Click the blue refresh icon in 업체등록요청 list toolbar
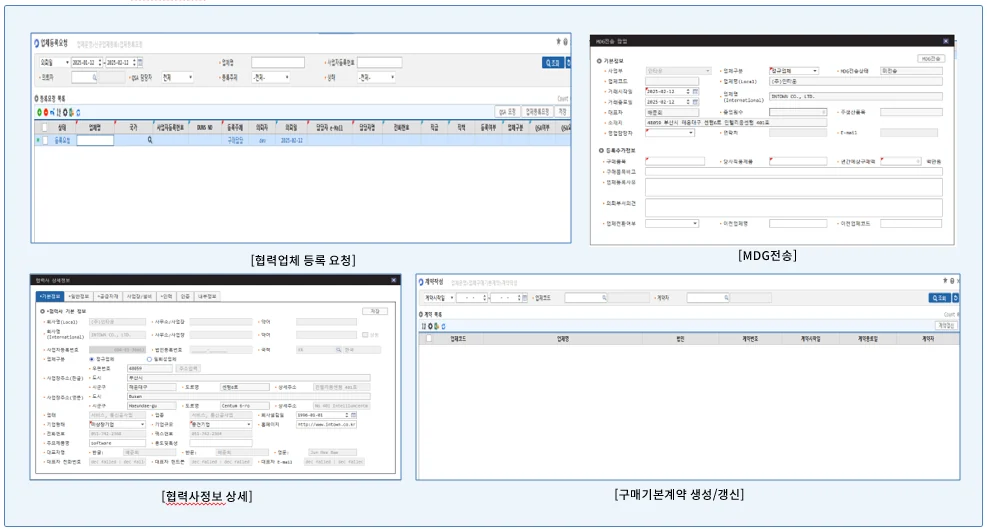 (78, 113)
